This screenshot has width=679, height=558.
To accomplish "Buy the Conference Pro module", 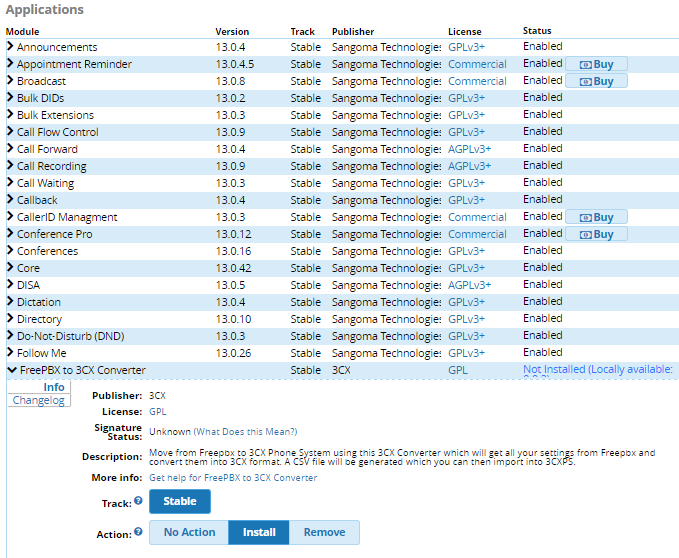I will pos(596,234).
